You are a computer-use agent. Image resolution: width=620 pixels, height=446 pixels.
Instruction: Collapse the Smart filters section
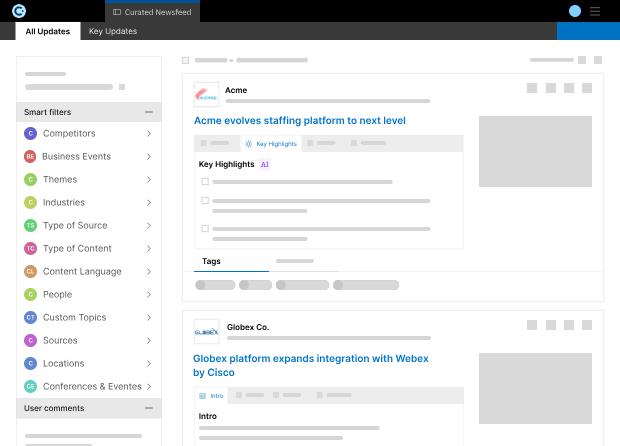click(149, 112)
